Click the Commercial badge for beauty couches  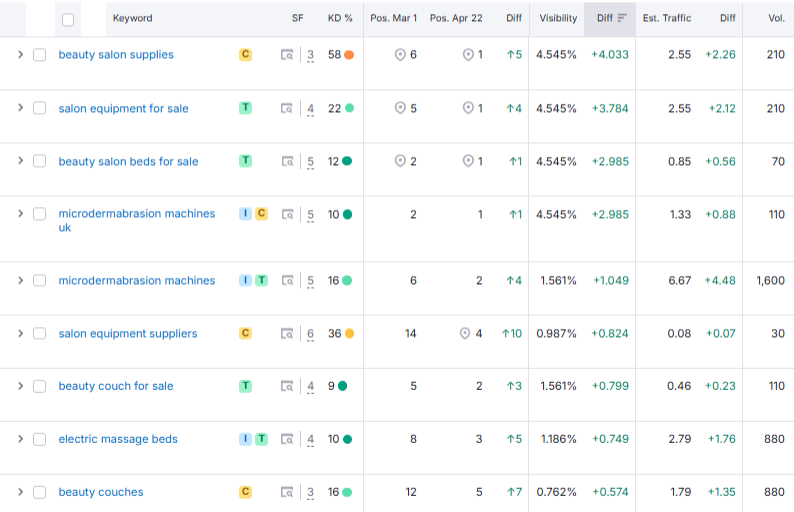tap(246, 492)
